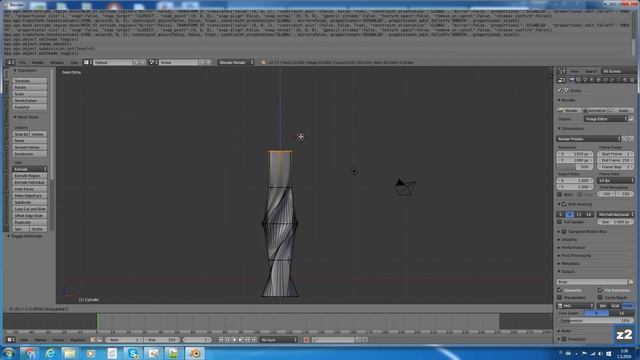640x360 pixels.
Task: Select the Camera object in viewport
Action: tap(405, 187)
